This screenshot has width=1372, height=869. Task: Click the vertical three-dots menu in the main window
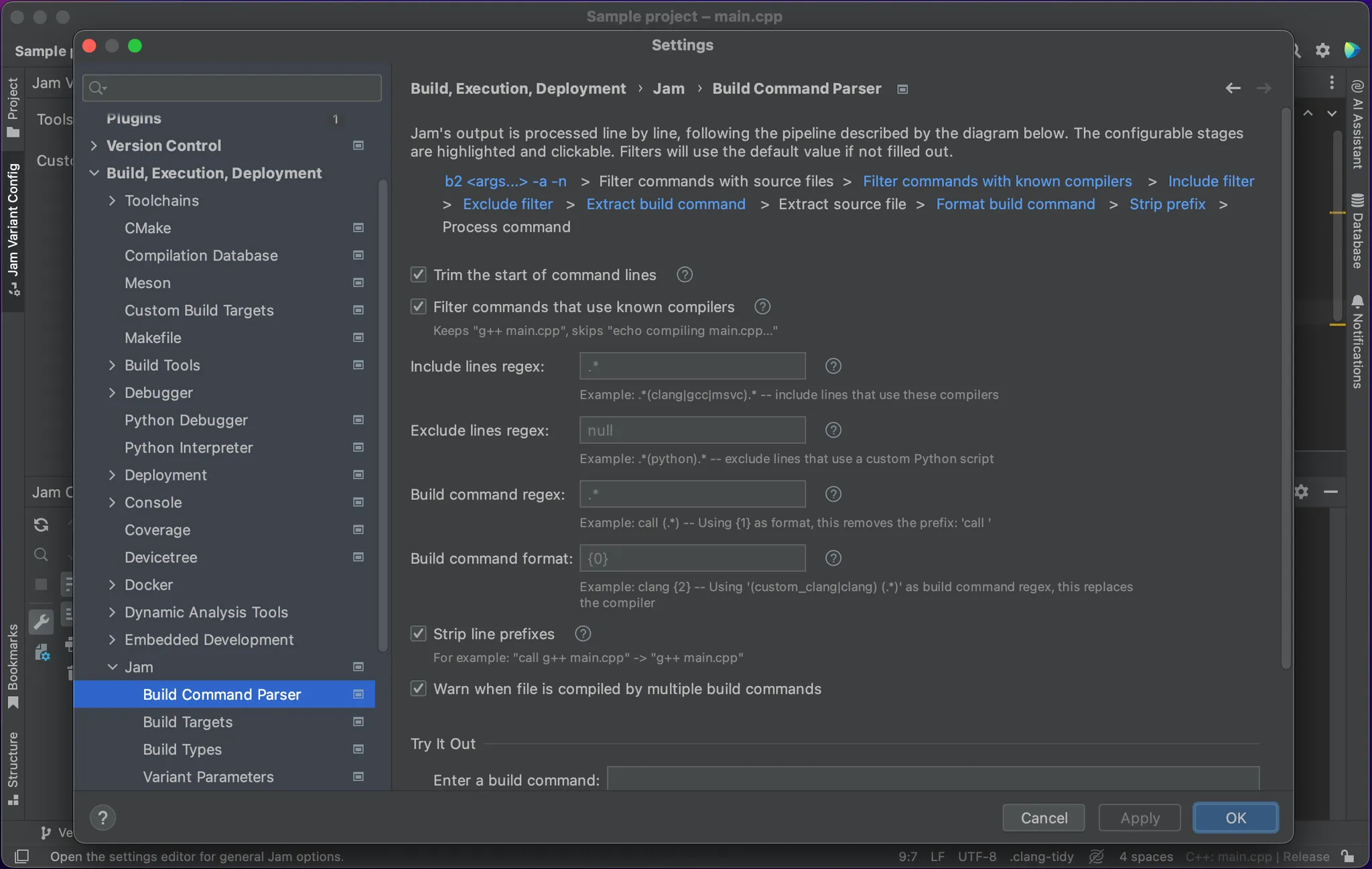pos(1332,82)
